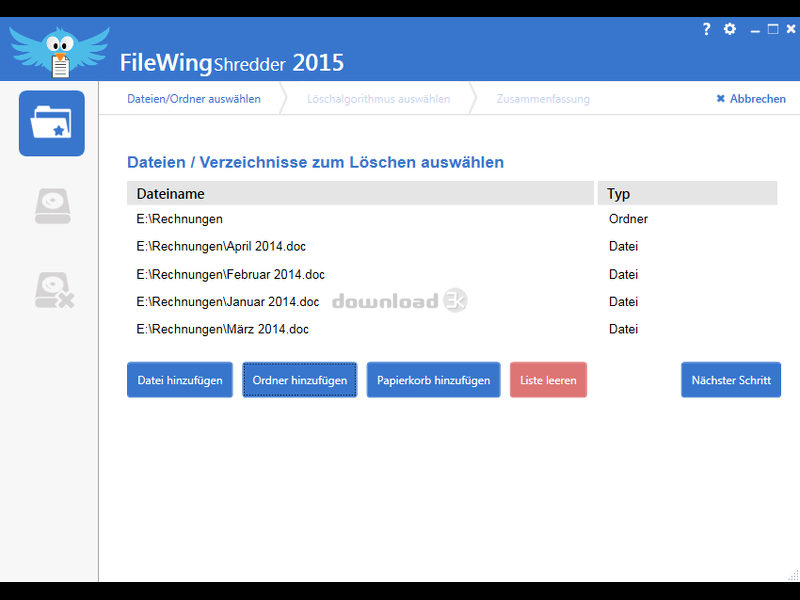
Task: Click Abbrechen to cancel
Action: point(751,99)
